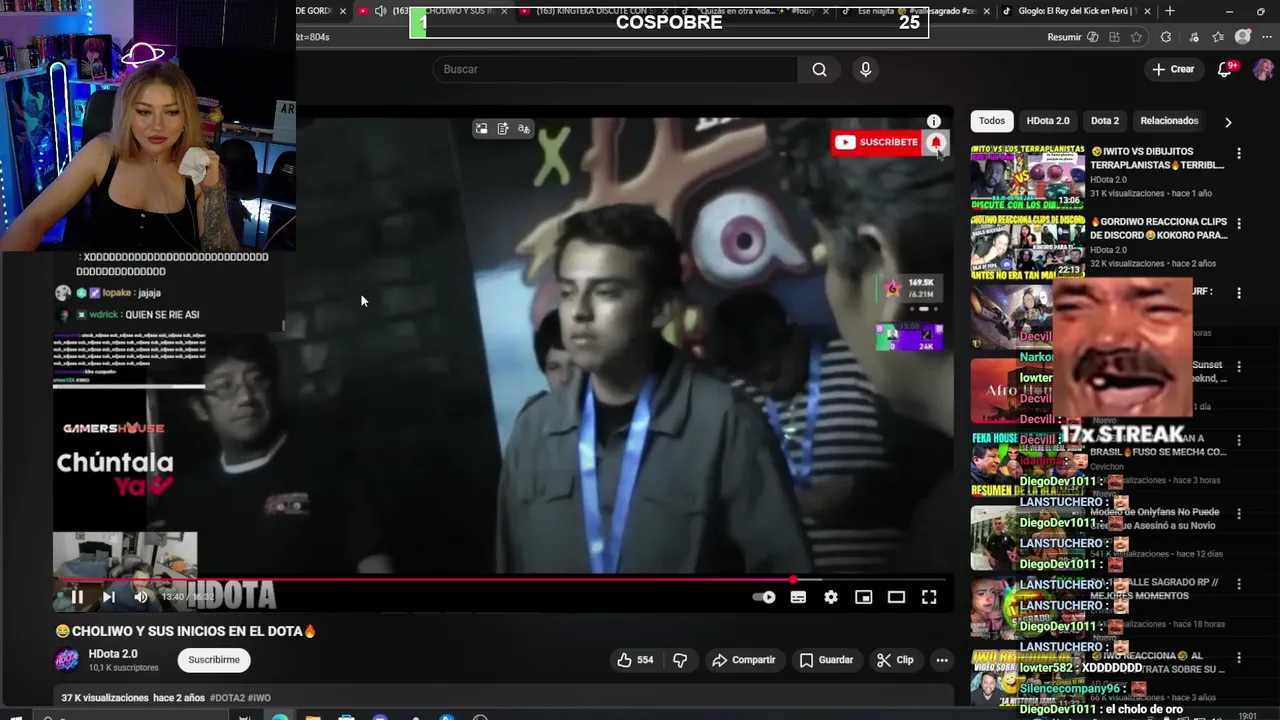Open video player settings gear

click(831, 597)
